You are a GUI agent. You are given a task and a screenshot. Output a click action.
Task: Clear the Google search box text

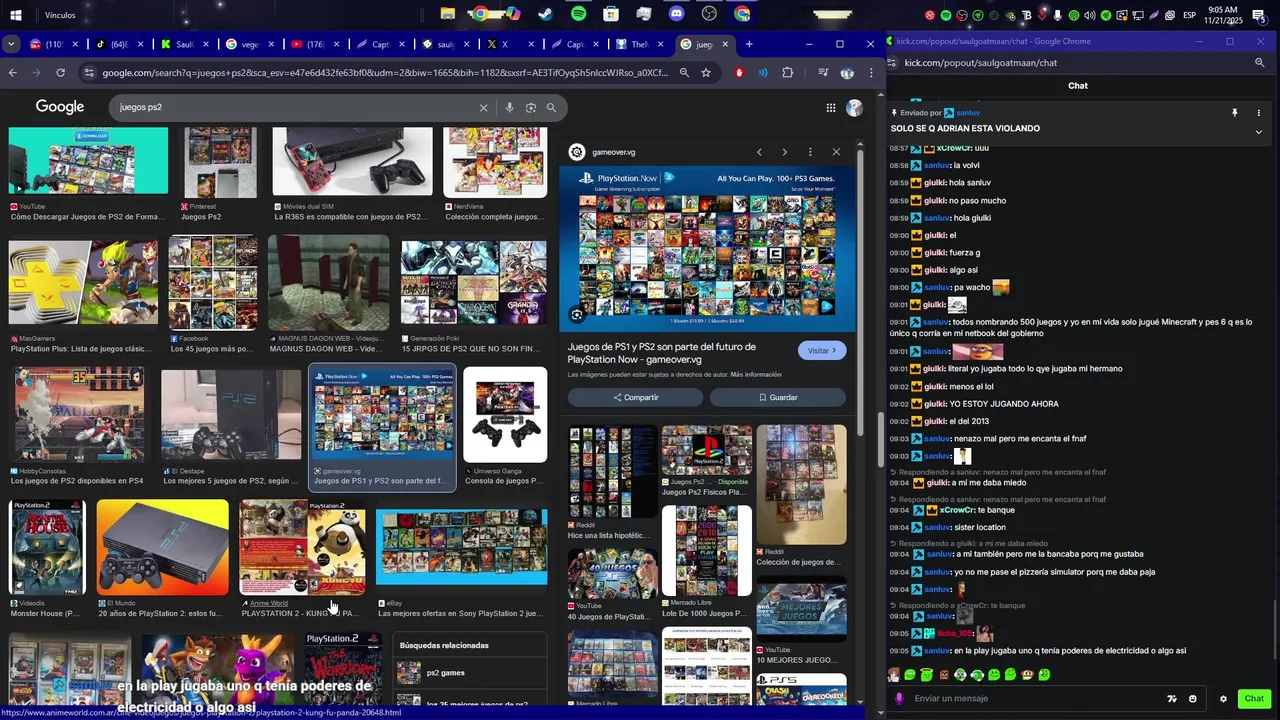(483, 107)
